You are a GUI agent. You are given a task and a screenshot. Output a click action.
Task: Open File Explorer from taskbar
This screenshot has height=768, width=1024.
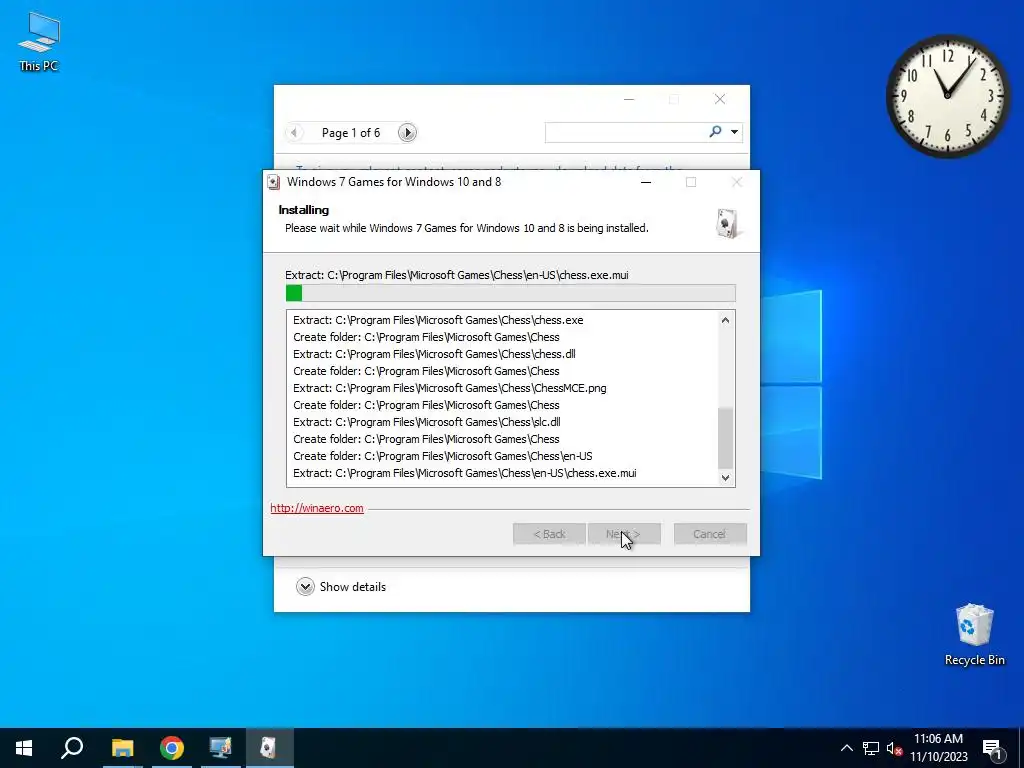(122, 748)
